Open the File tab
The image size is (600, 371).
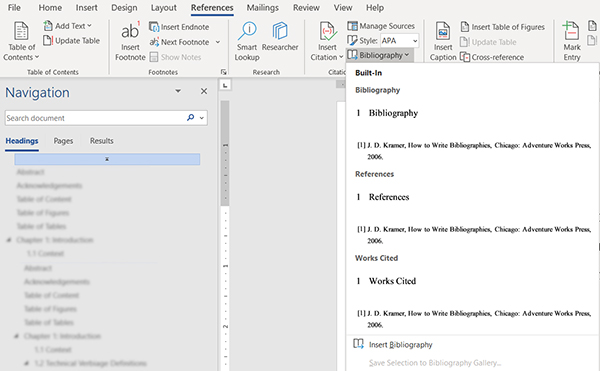click(x=14, y=8)
